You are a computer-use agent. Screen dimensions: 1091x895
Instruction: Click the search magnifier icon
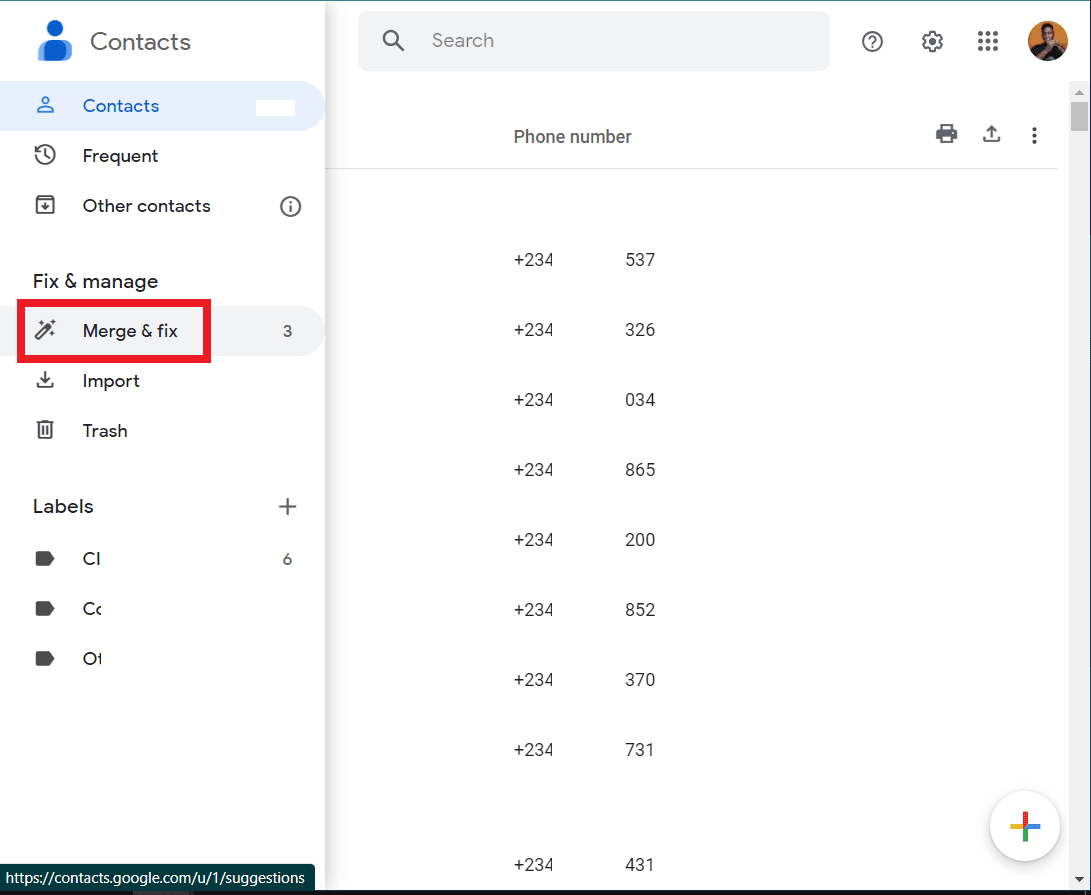click(x=394, y=41)
